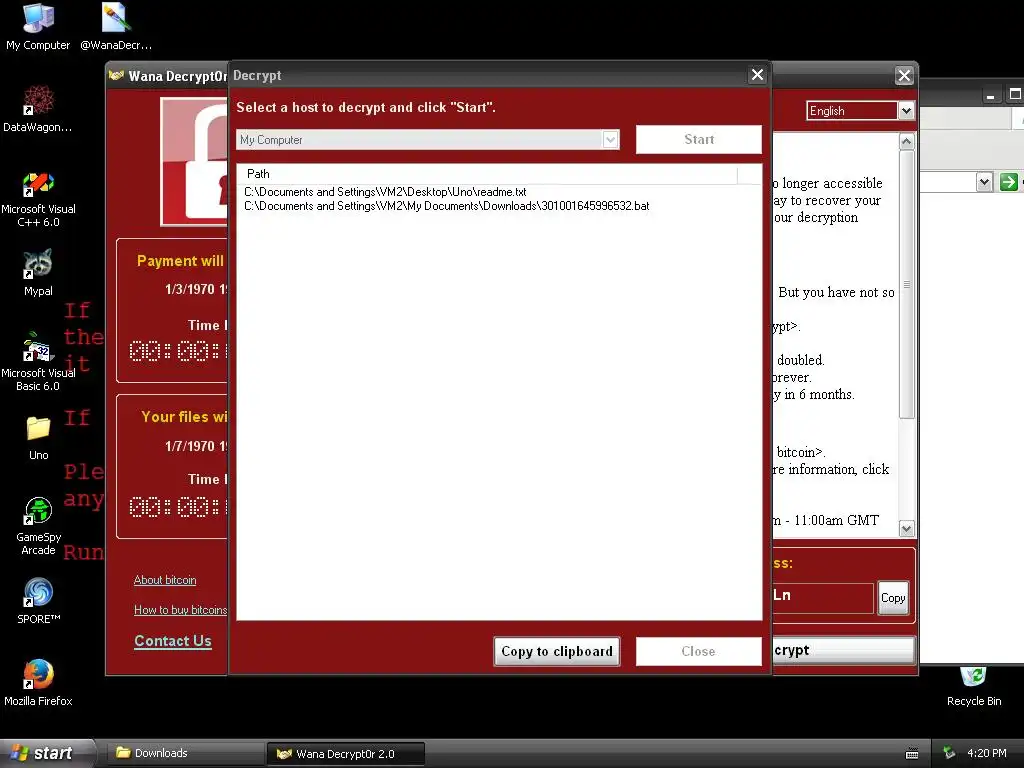The height and width of the screenshot is (768, 1024).
Task: Click the Close button in Decrypt dialog
Action: (x=699, y=651)
